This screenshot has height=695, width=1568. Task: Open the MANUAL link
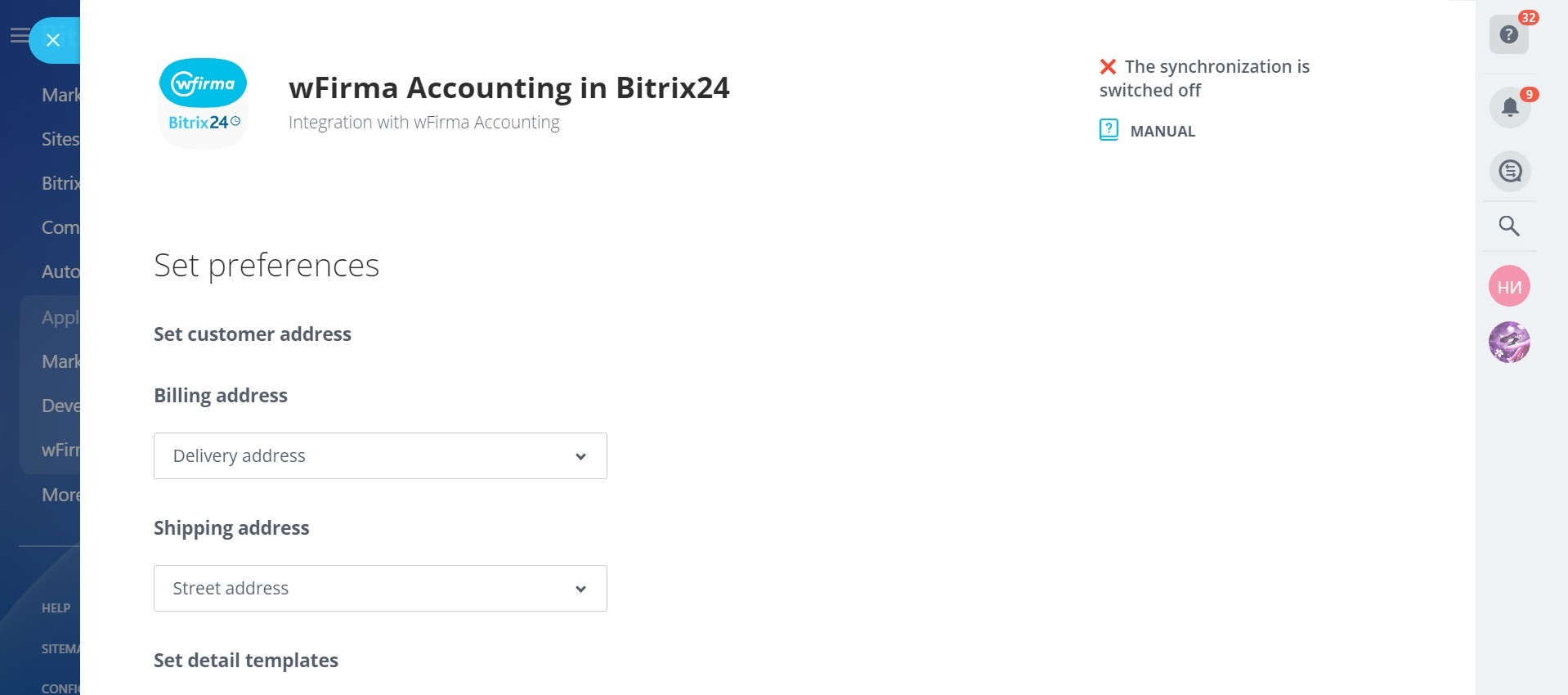coord(1162,131)
